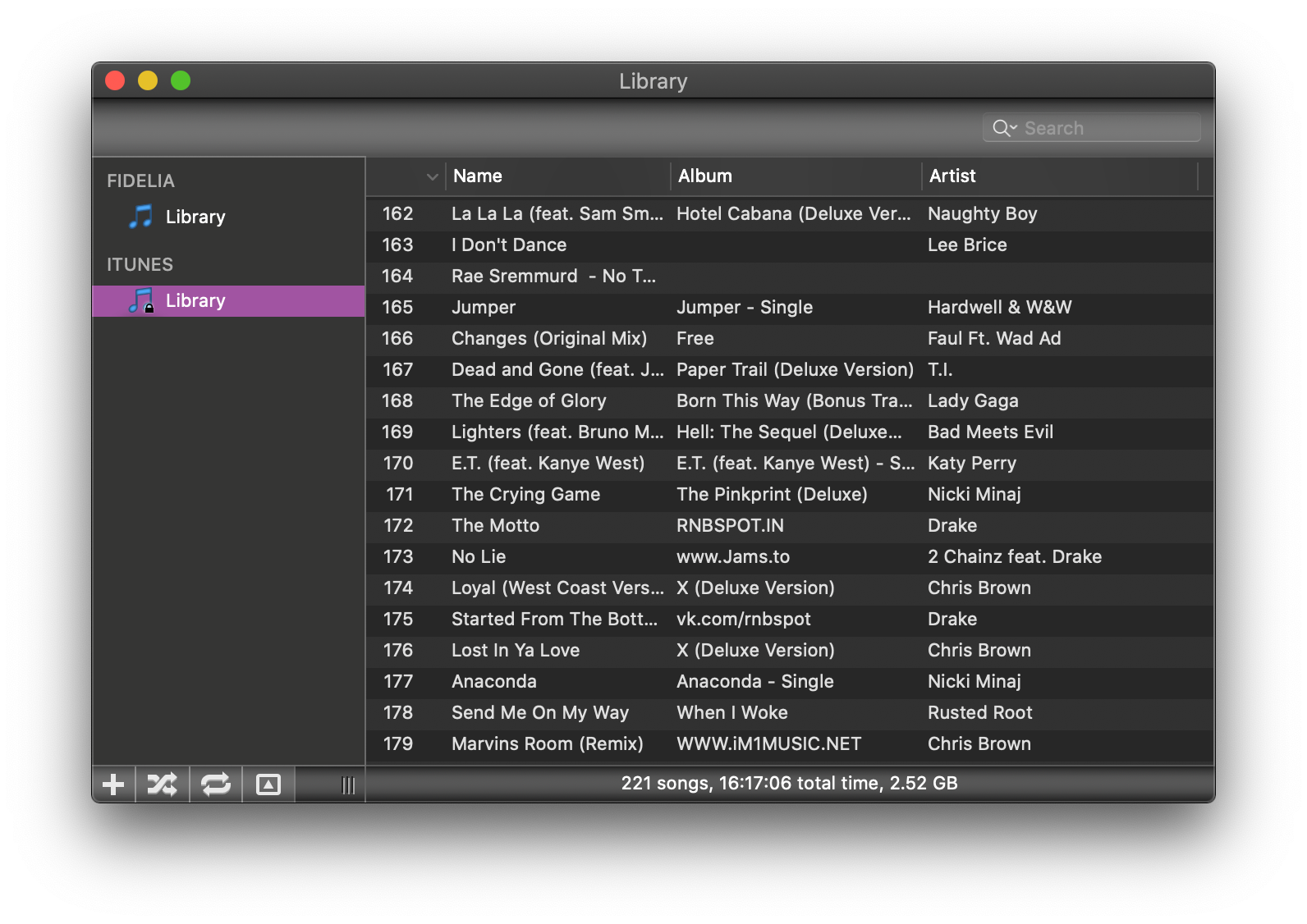Image resolution: width=1307 pixels, height=924 pixels.
Task: Click the sort chevron in column header
Action: coord(432,176)
